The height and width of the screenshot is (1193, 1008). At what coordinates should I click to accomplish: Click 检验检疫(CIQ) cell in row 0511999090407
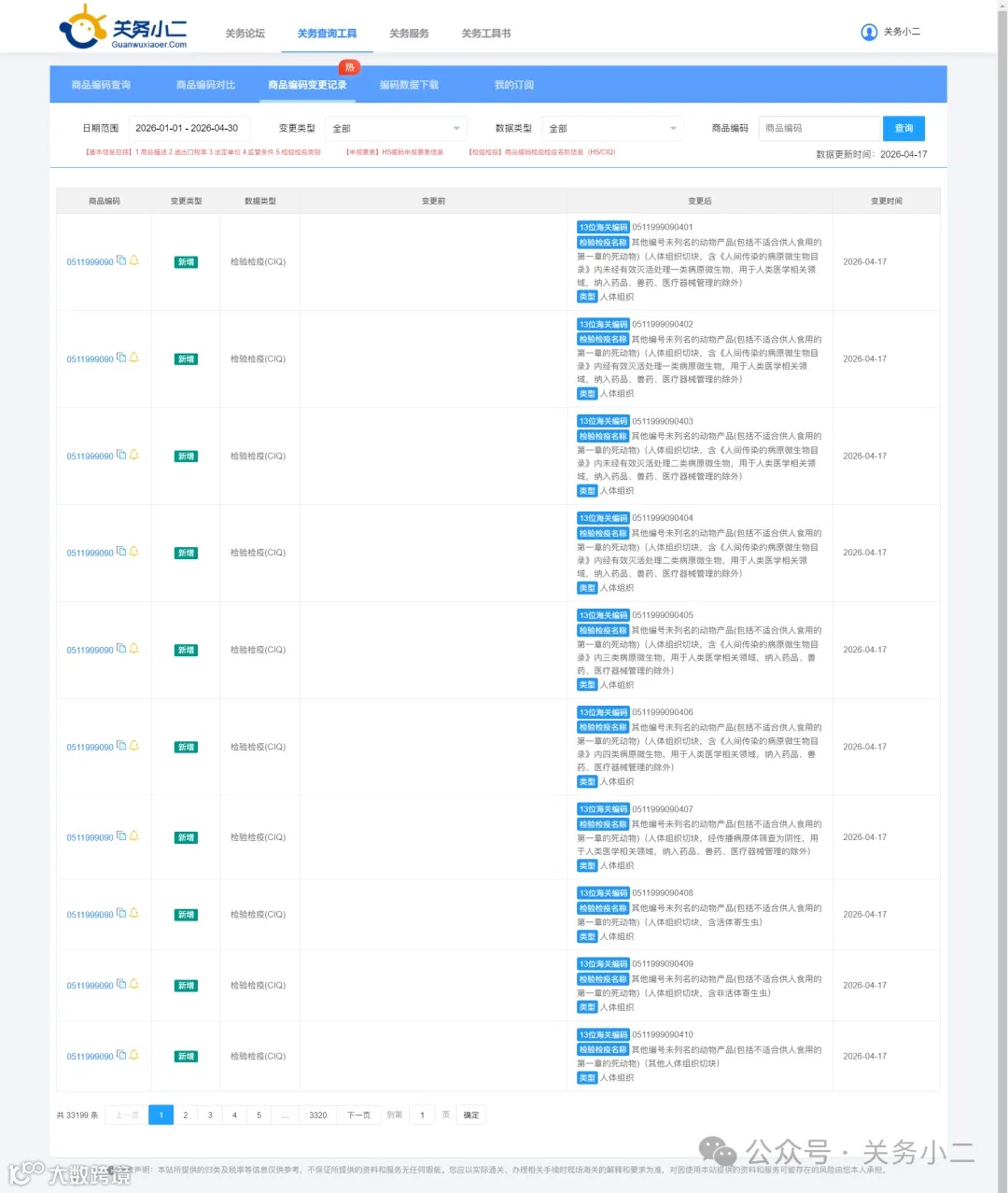pos(259,837)
